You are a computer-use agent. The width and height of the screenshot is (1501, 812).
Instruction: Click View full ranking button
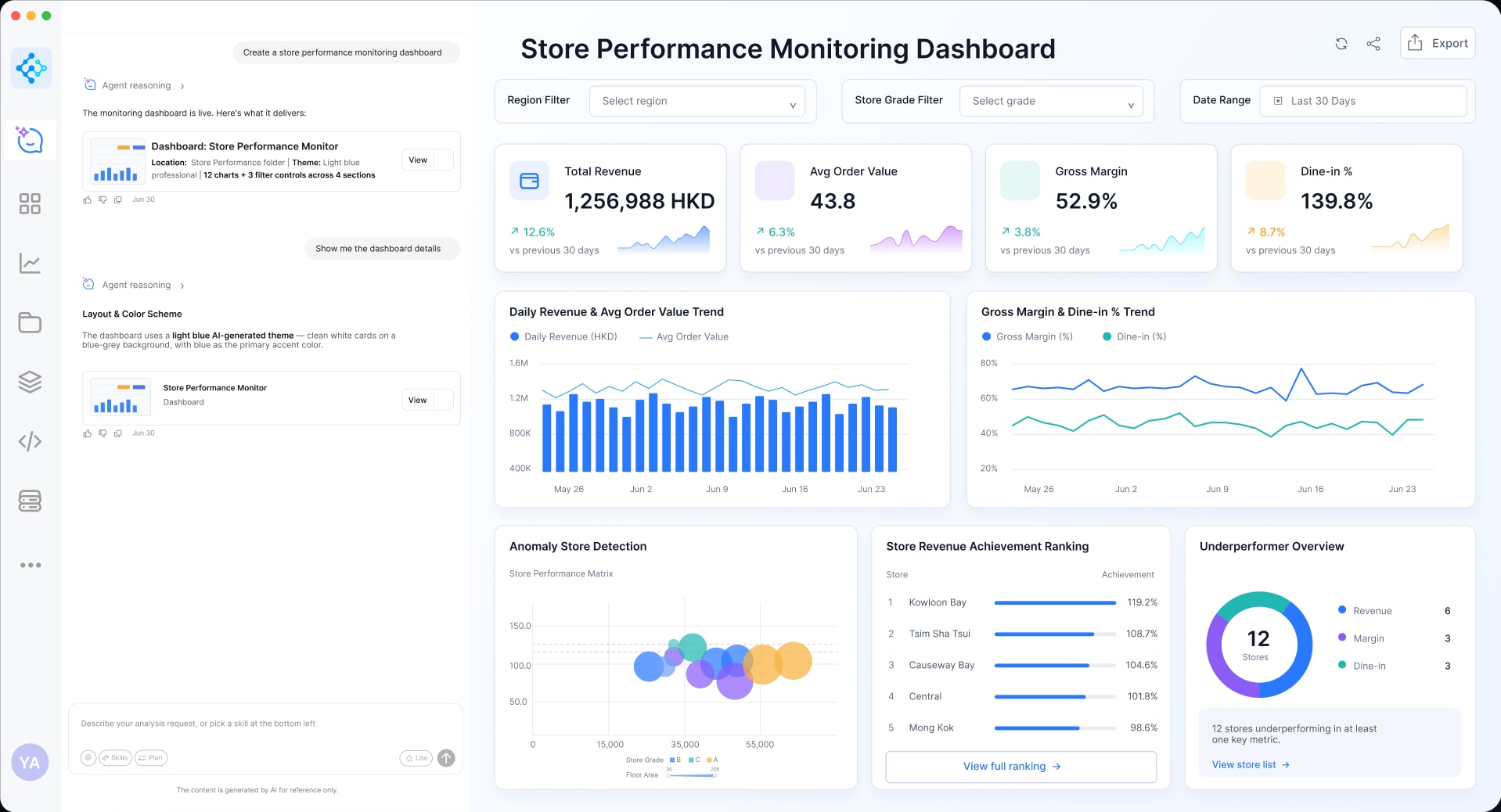click(x=1020, y=767)
